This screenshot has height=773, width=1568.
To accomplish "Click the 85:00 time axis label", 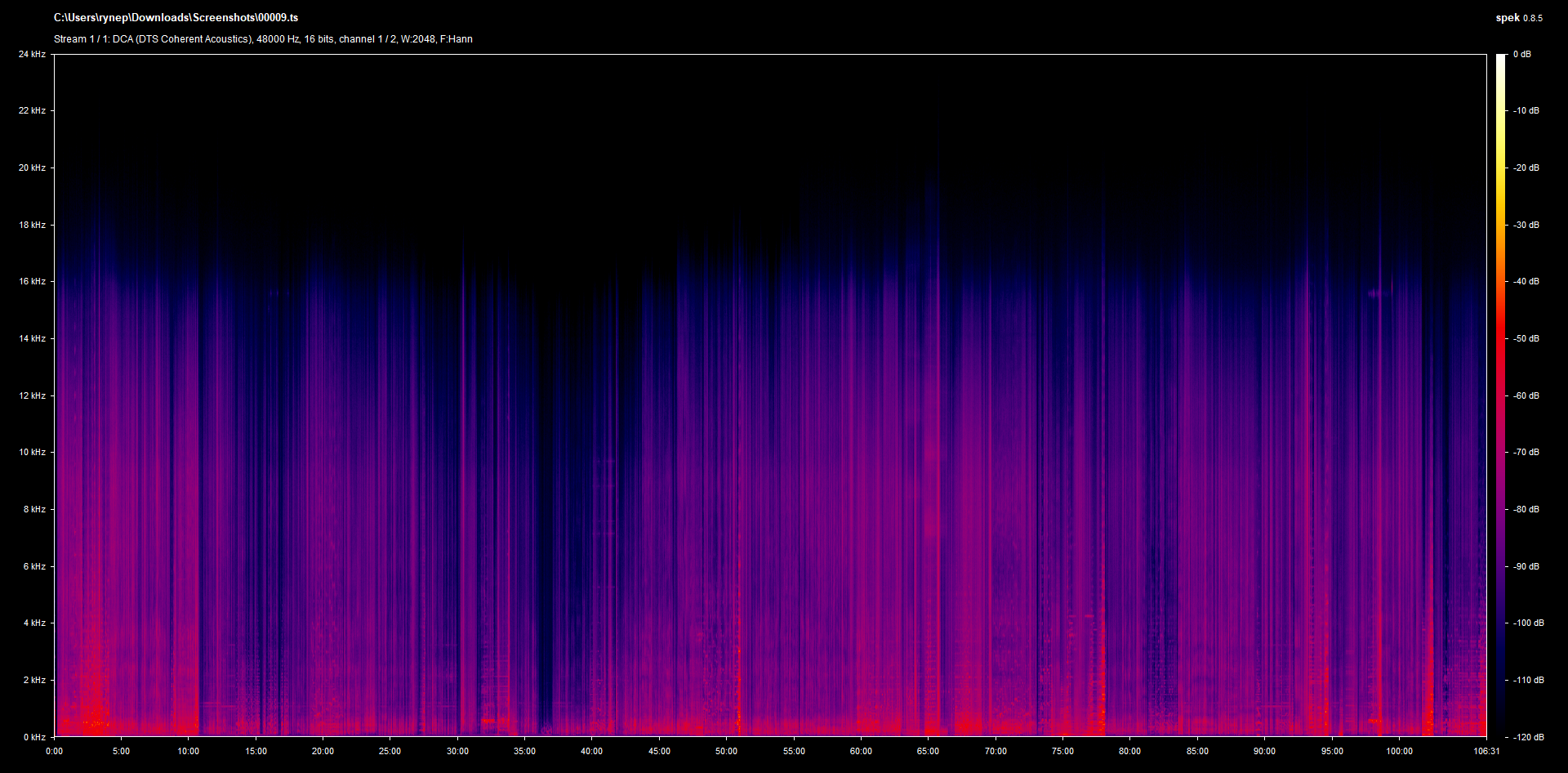I will 1197,751.
